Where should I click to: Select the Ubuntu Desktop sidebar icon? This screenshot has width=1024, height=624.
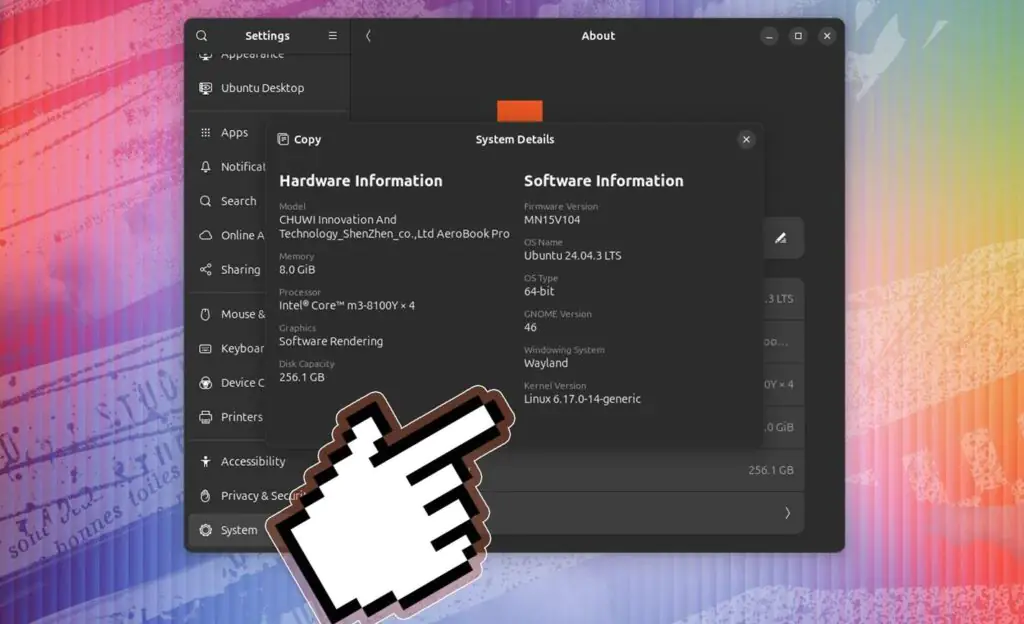tap(203, 88)
